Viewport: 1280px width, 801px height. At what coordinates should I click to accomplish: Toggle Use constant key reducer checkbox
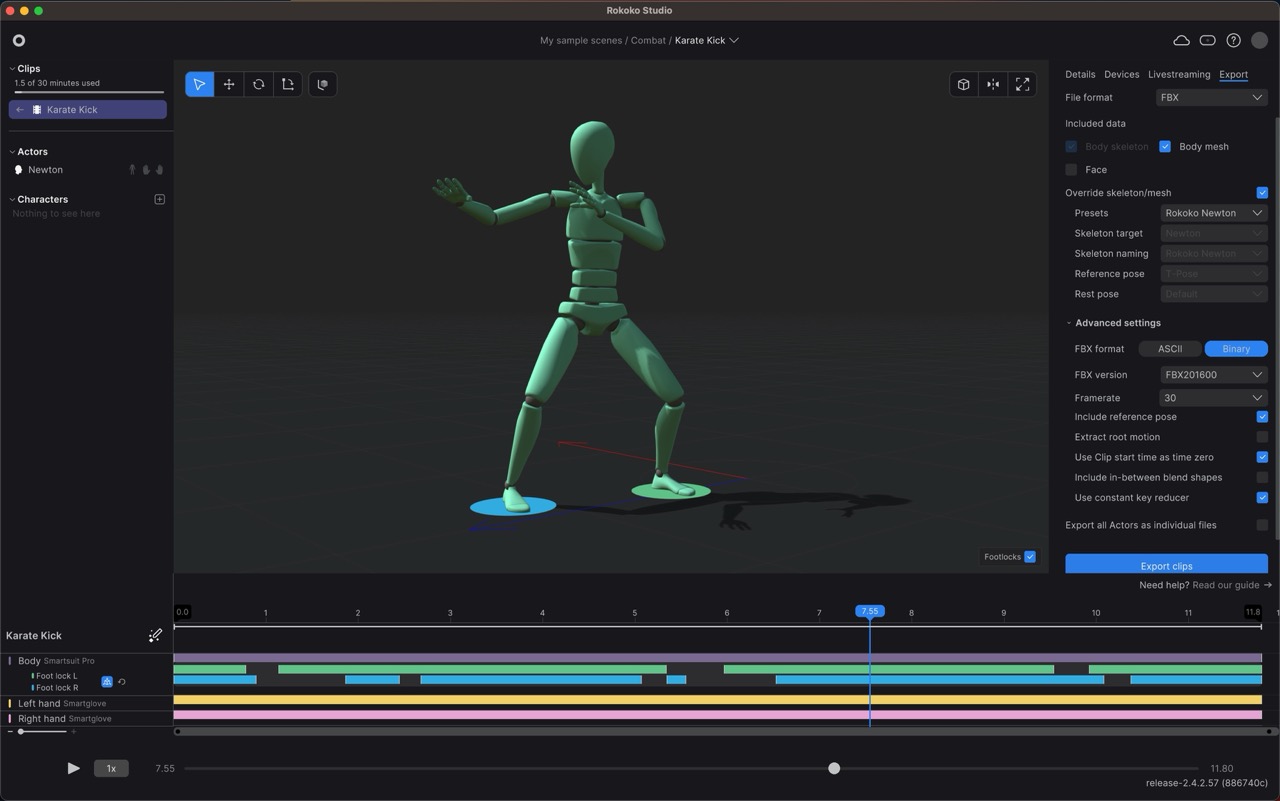coord(1262,497)
